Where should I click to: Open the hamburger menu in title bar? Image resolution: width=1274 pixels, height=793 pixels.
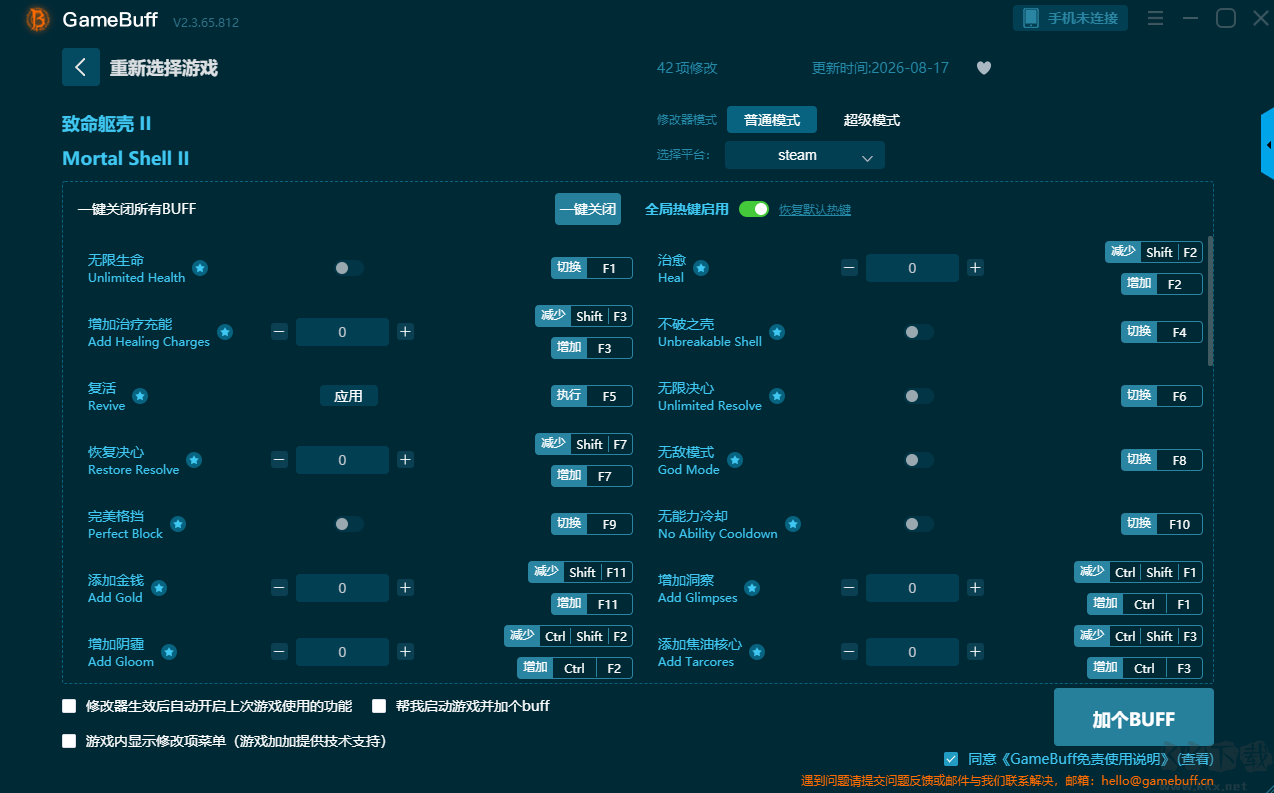tap(1155, 19)
